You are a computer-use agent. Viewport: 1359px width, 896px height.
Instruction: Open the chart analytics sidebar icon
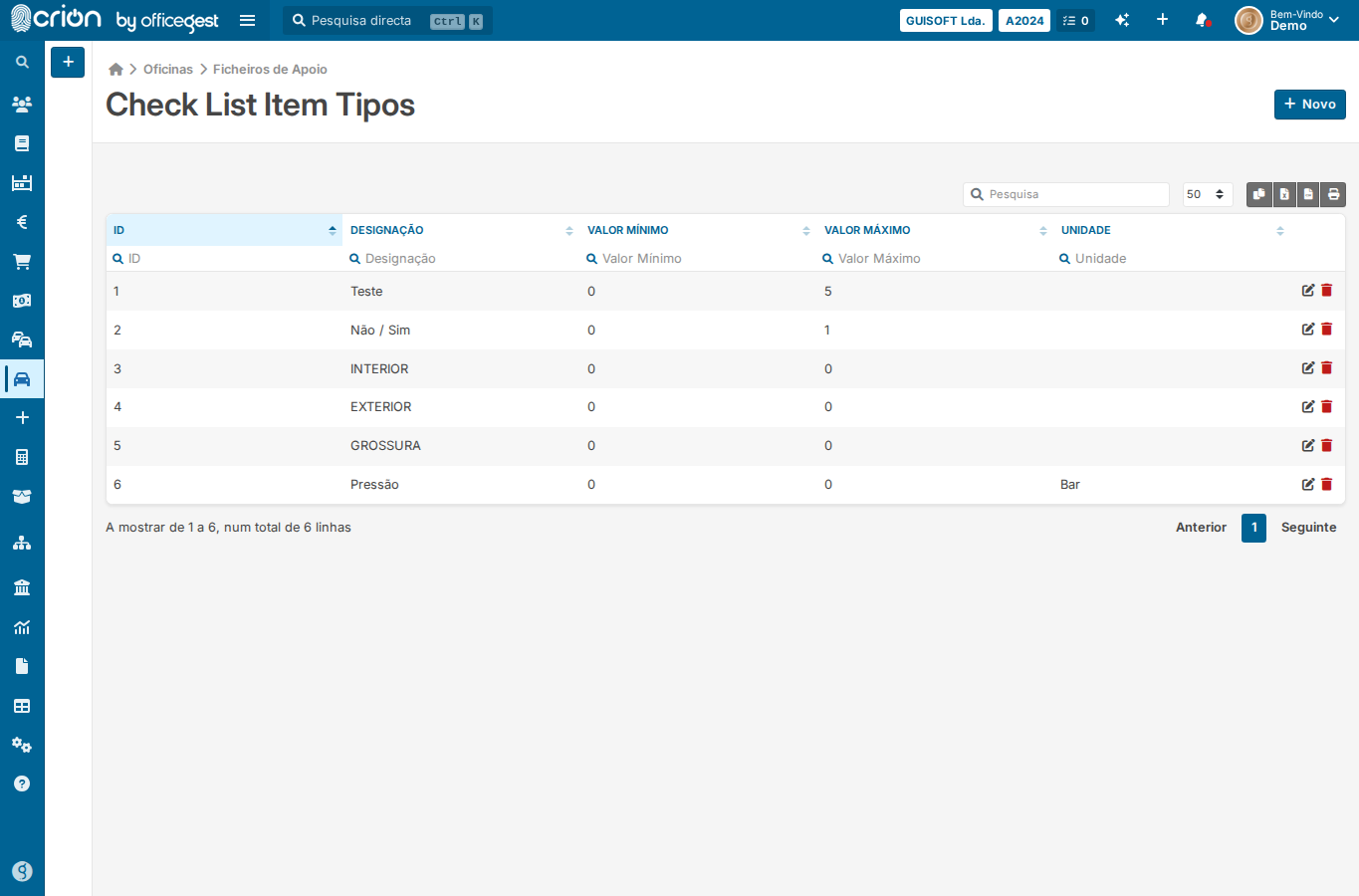[22, 627]
